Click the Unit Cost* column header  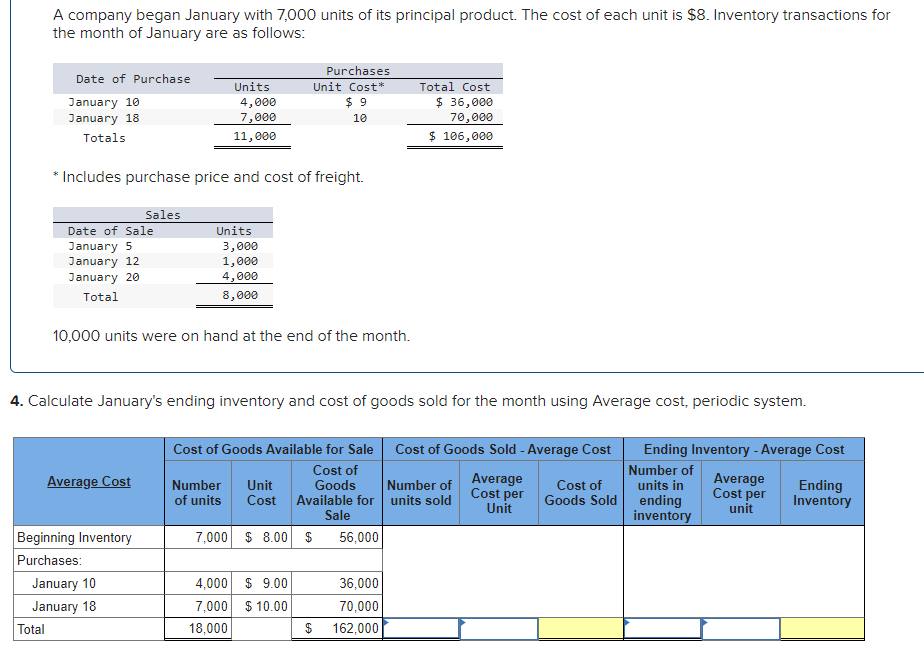click(349, 87)
